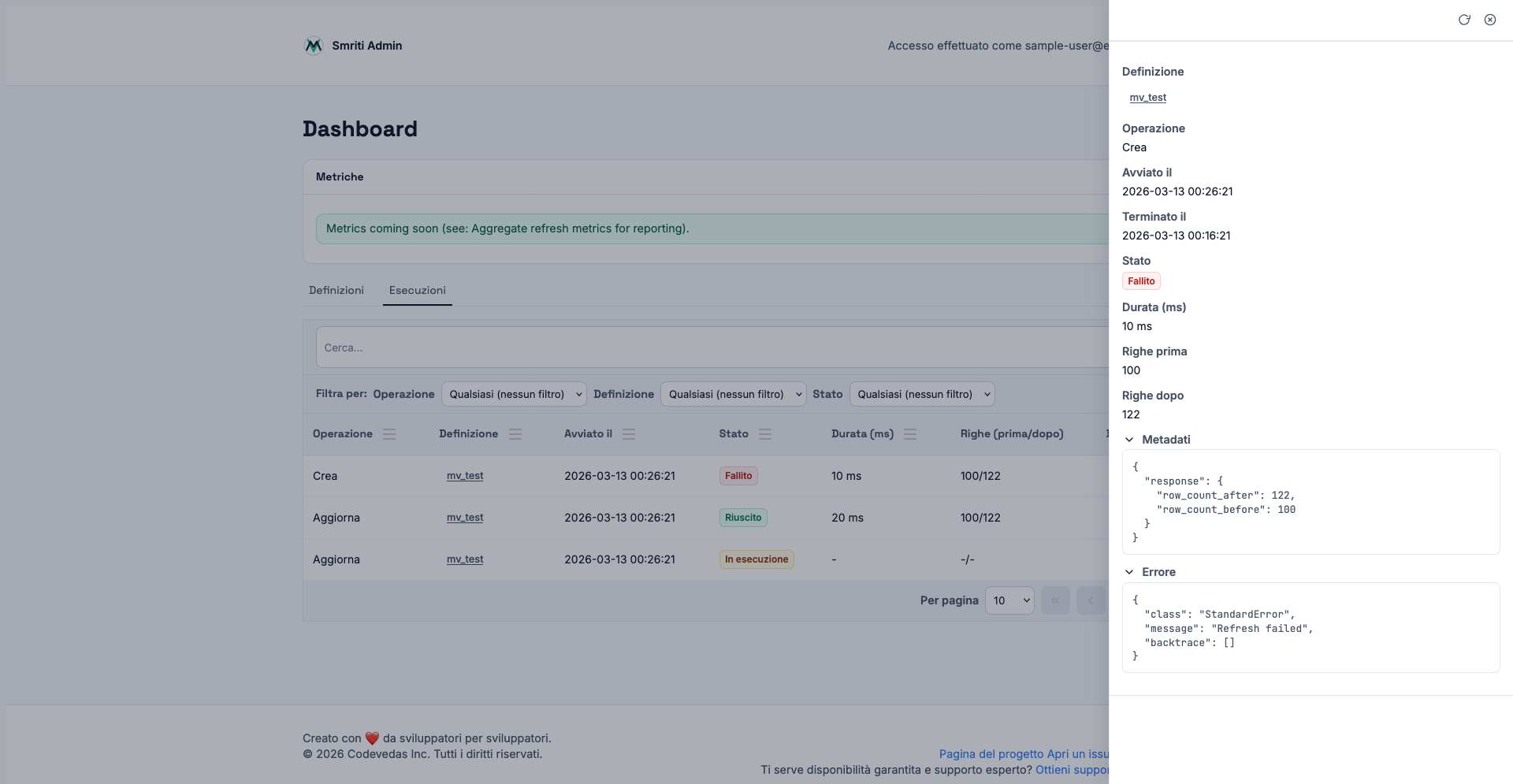Open the Definizione column menu icon
Screen dimensions: 1513x784
pyautogui.click(x=515, y=434)
